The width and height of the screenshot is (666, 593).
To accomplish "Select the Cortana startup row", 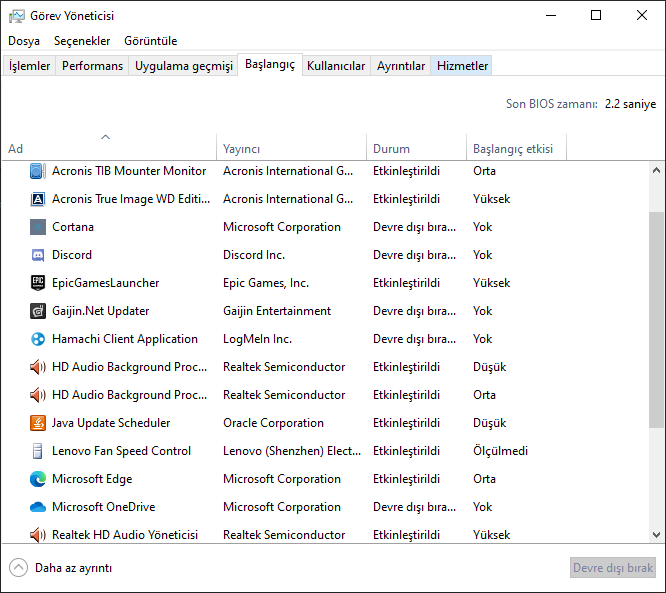I will [120, 227].
